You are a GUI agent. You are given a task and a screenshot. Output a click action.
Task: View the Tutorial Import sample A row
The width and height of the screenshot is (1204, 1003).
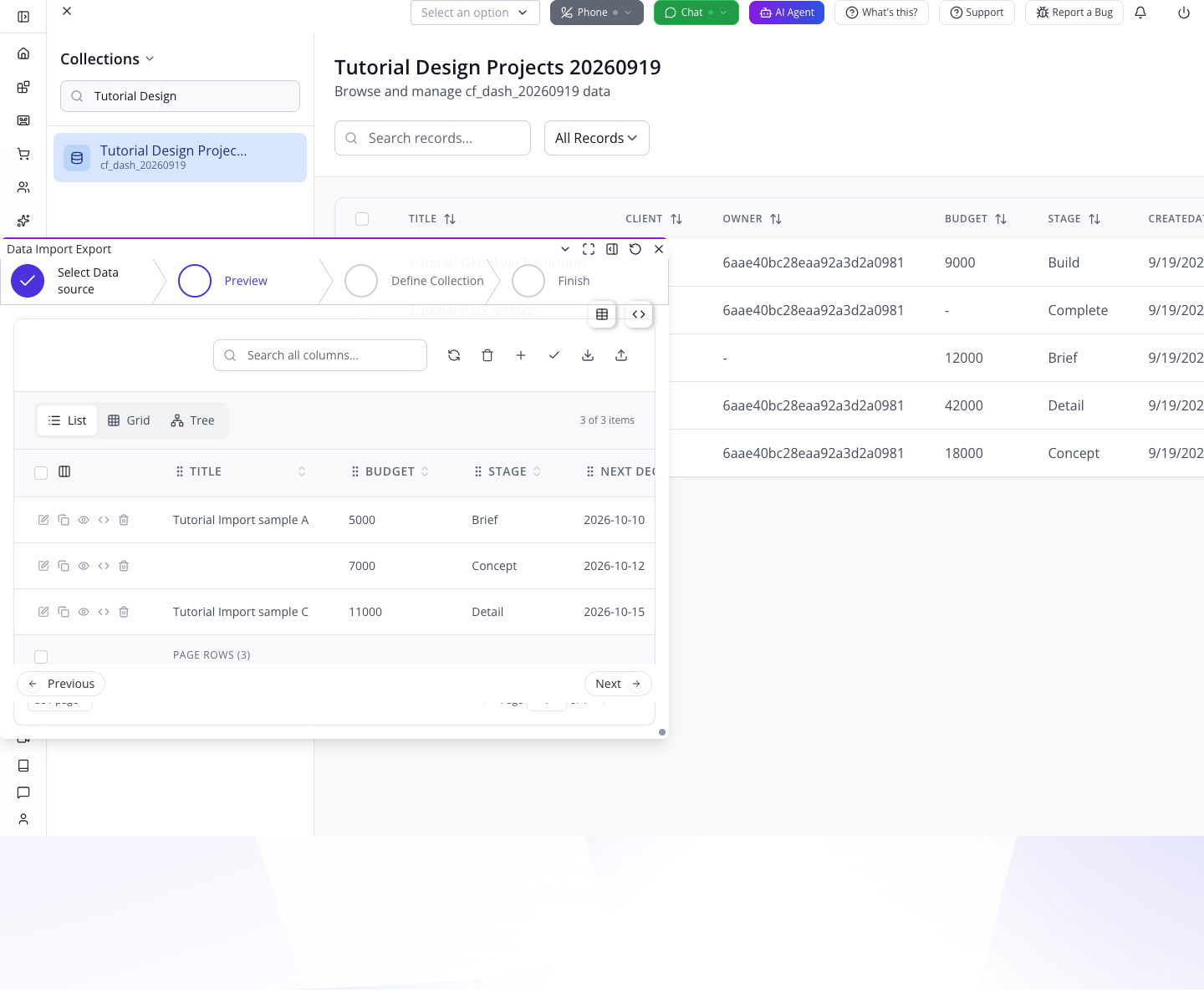coord(84,520)
